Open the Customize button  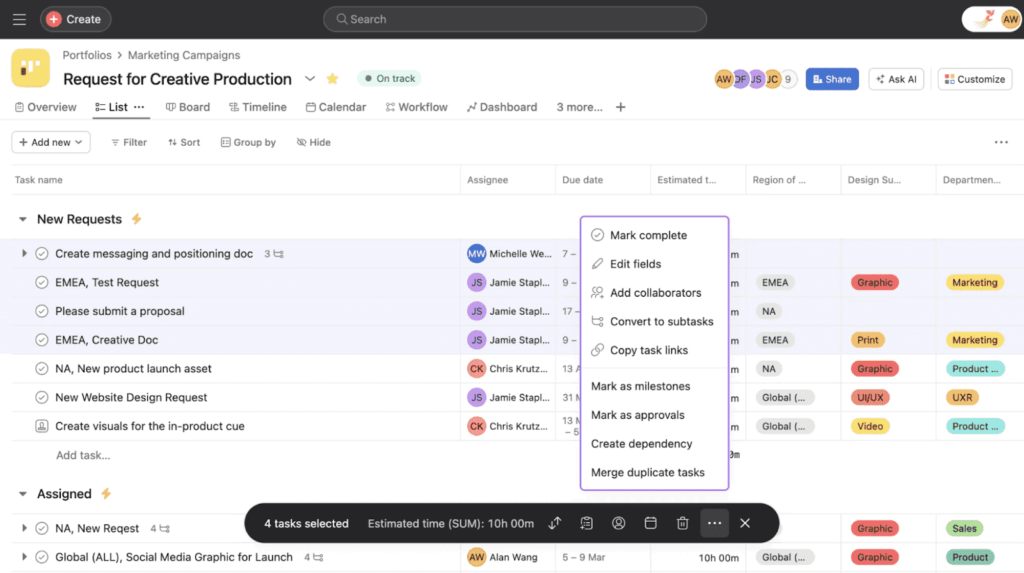[x=974, y=79]
